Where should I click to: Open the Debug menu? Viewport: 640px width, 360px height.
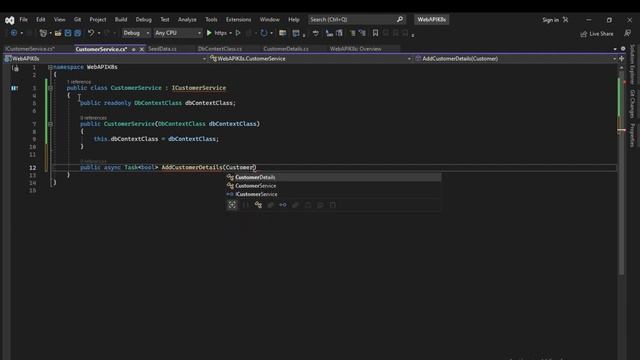point(143,20)
